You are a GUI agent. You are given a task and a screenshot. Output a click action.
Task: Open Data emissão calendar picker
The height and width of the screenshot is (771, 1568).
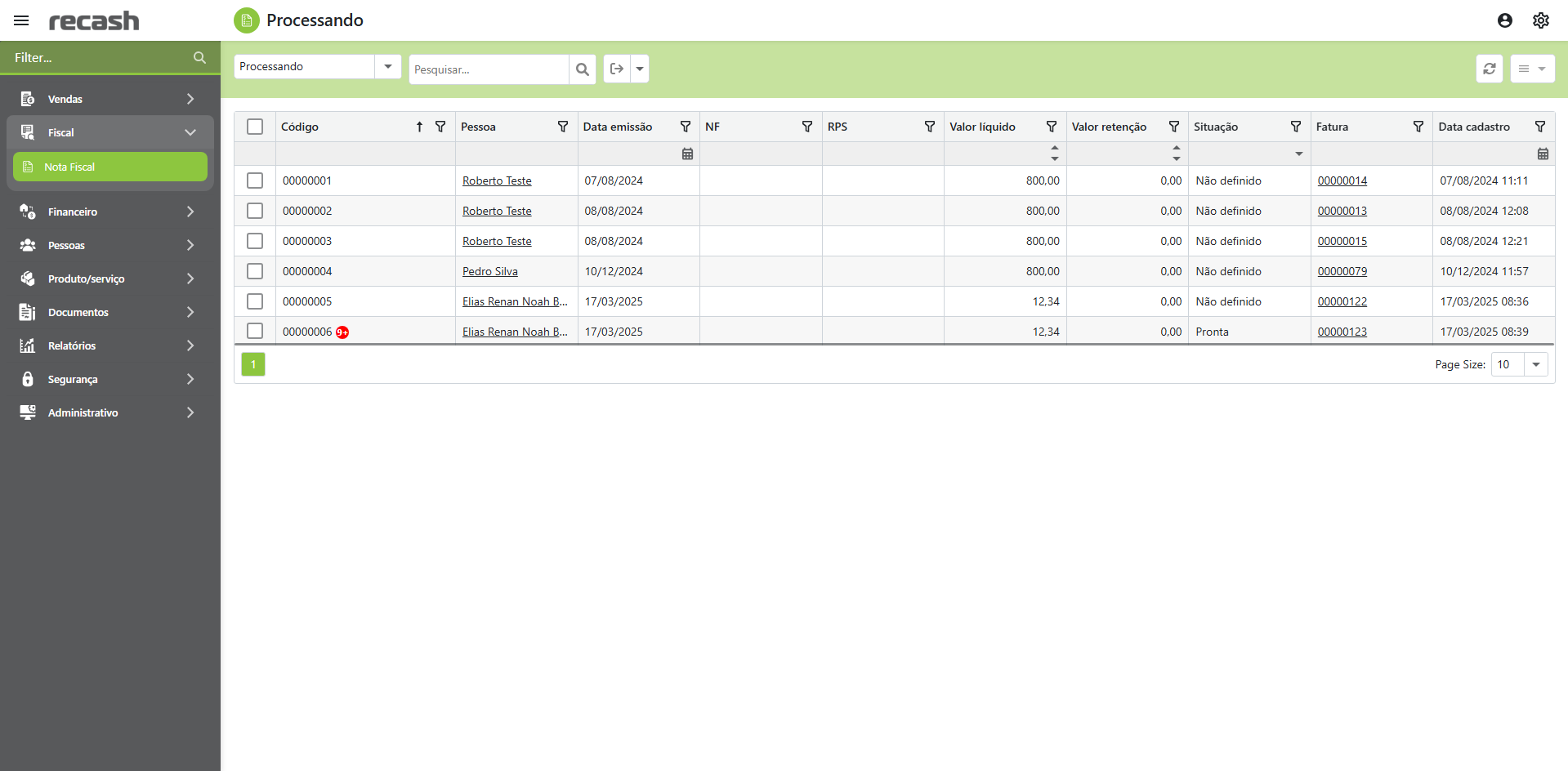pos(687,154)
